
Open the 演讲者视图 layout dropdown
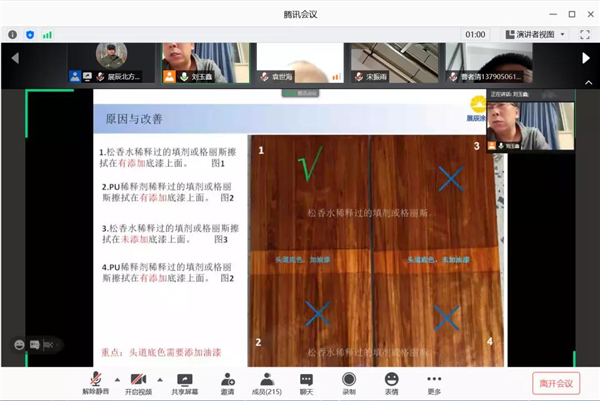coord(535,34)
